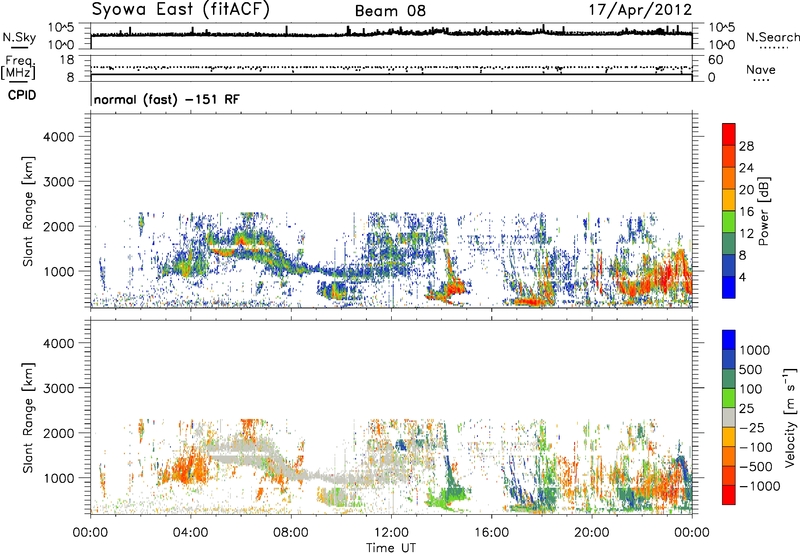Viewport: 800px width, 554px height.
Task: Click the 'Beam 08' label
Action: coord(390,11)
